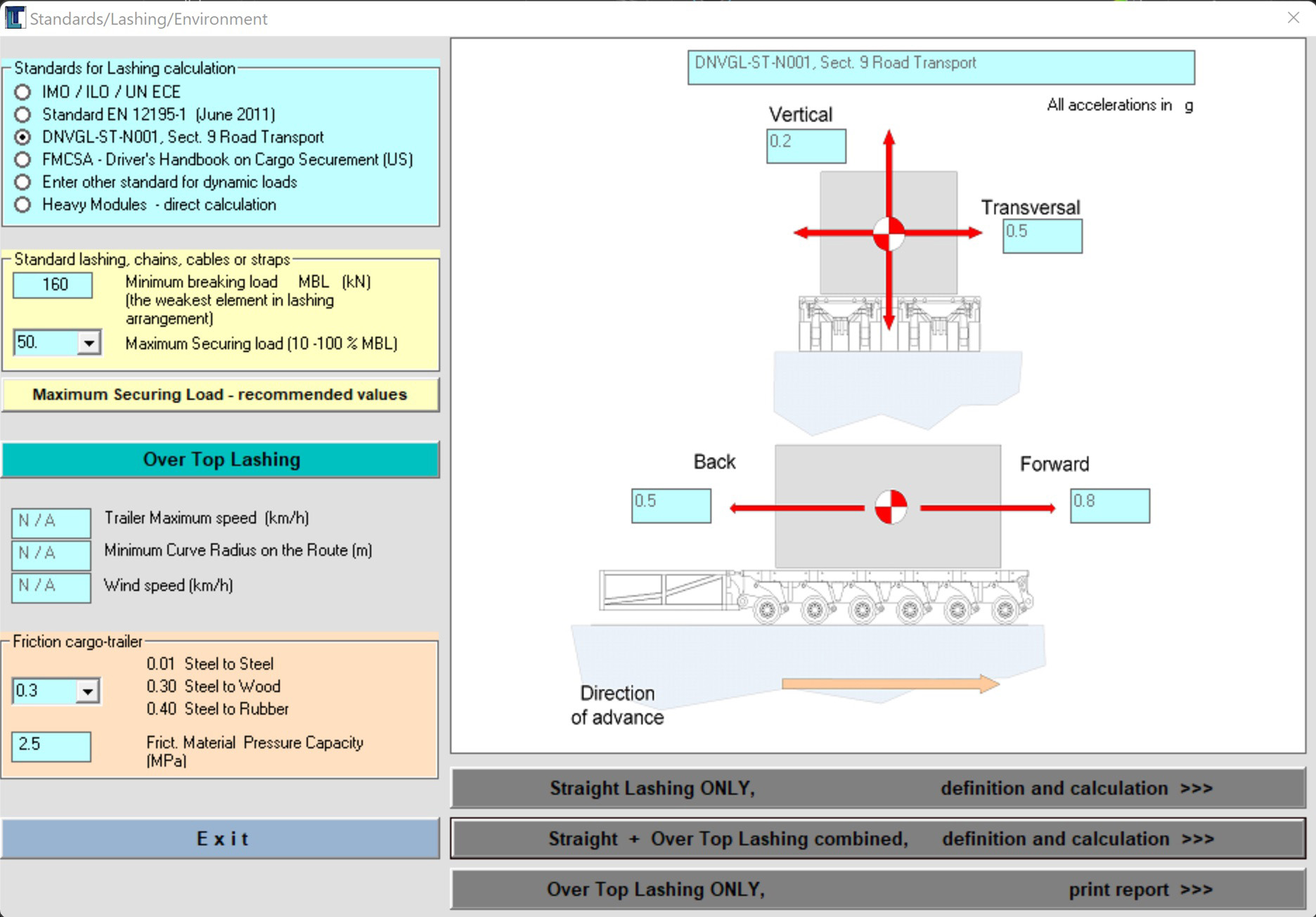Viewport: 1316px width, 917px height.
Task: Click center-of-gravity marker in side view diagram
Action: click(891, 507)
